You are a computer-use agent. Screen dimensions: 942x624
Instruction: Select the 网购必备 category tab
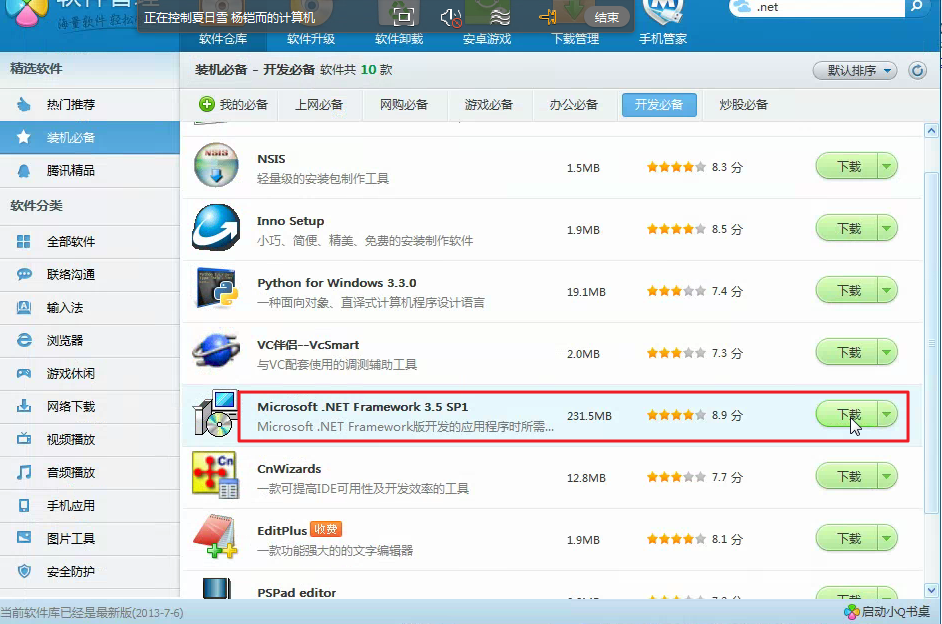[x=404, y=105]
